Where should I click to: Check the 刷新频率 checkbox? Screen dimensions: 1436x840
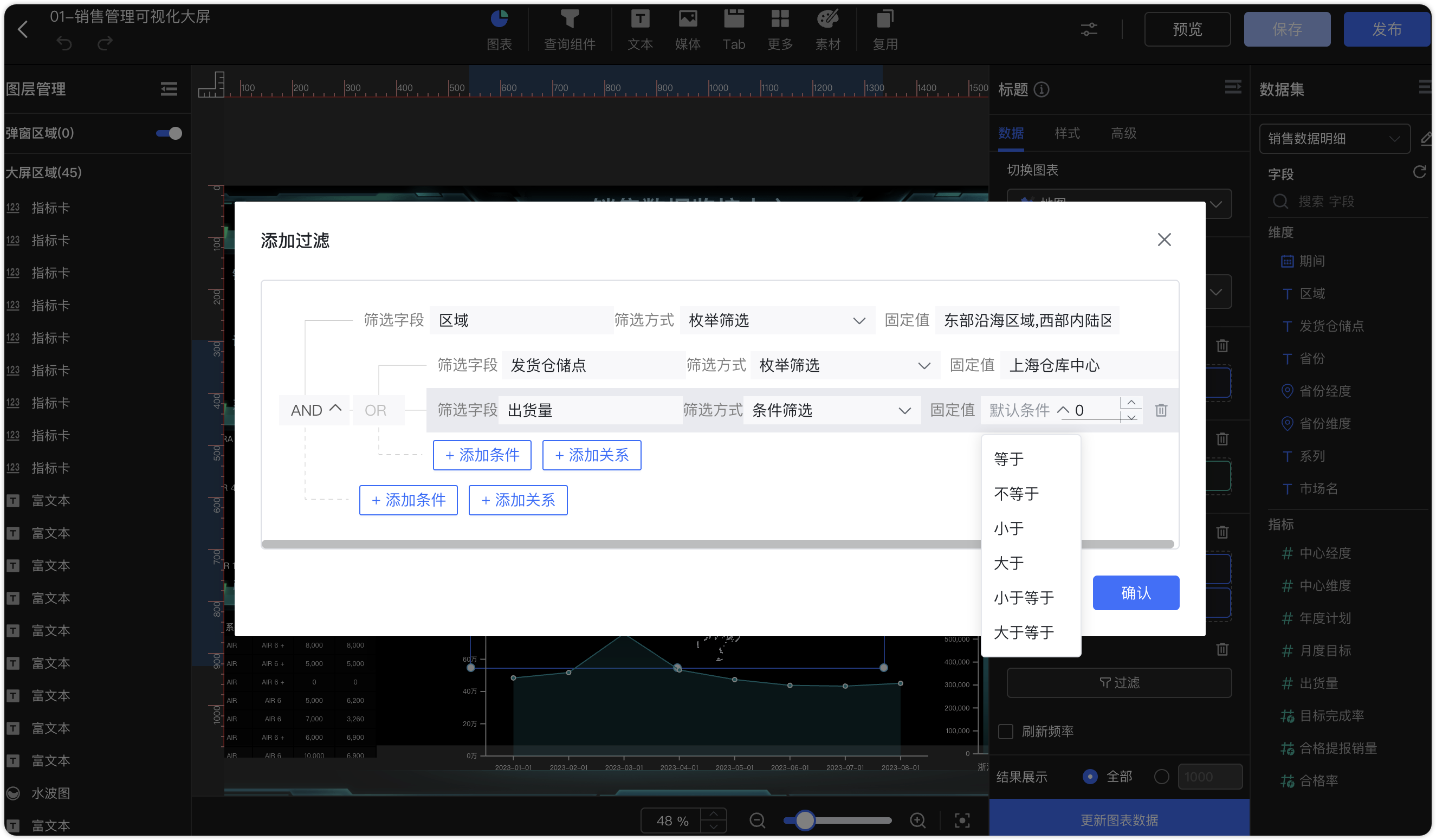[1006, 731]
